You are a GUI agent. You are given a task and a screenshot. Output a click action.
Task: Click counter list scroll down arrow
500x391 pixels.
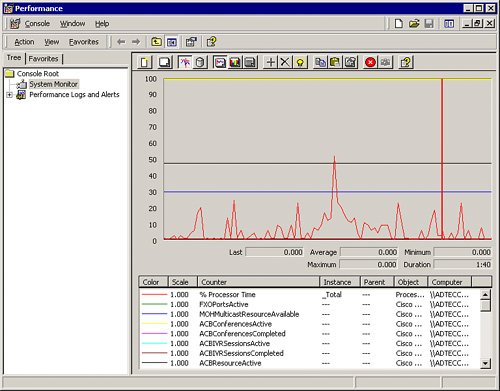tap(486, 363)
